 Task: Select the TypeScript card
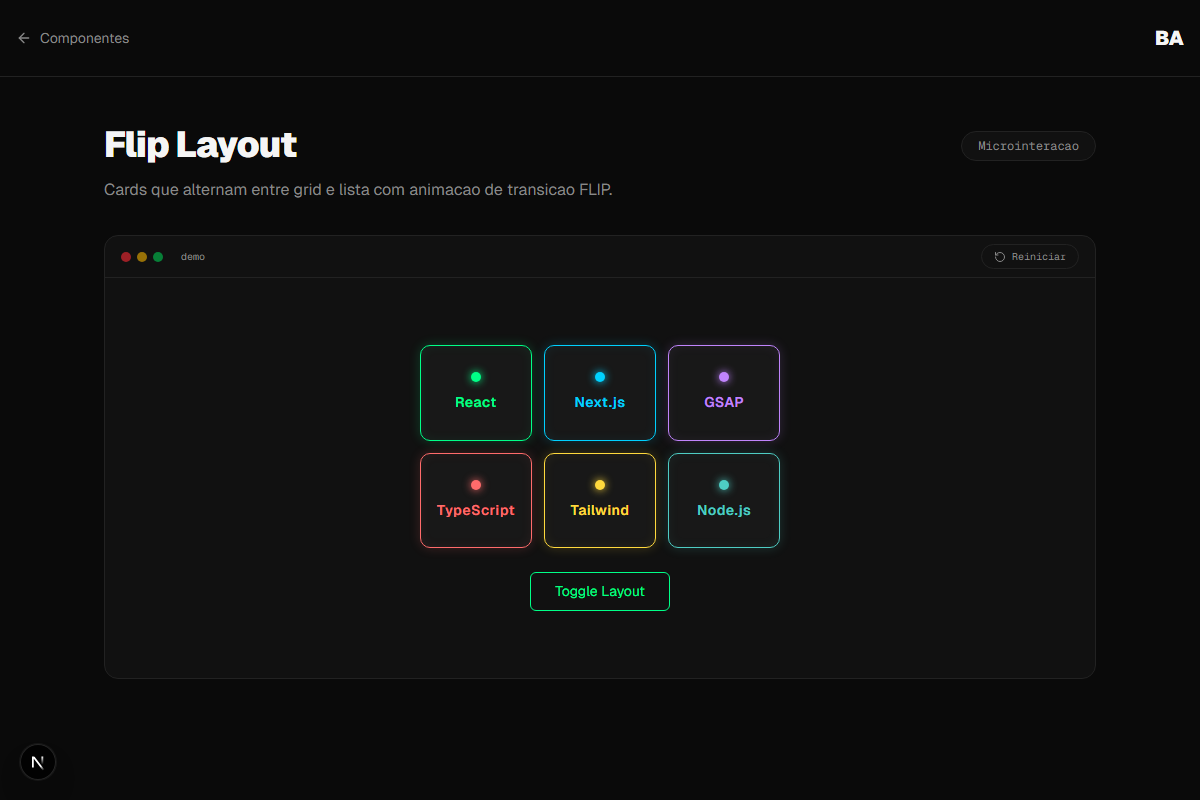(x=475, y=500)
